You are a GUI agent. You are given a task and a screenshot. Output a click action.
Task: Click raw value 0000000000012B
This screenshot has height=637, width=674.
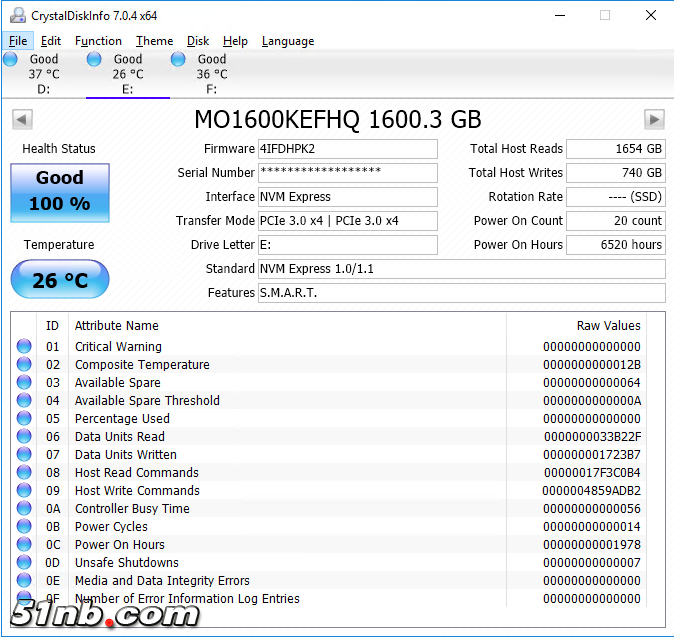coord(592,364)
